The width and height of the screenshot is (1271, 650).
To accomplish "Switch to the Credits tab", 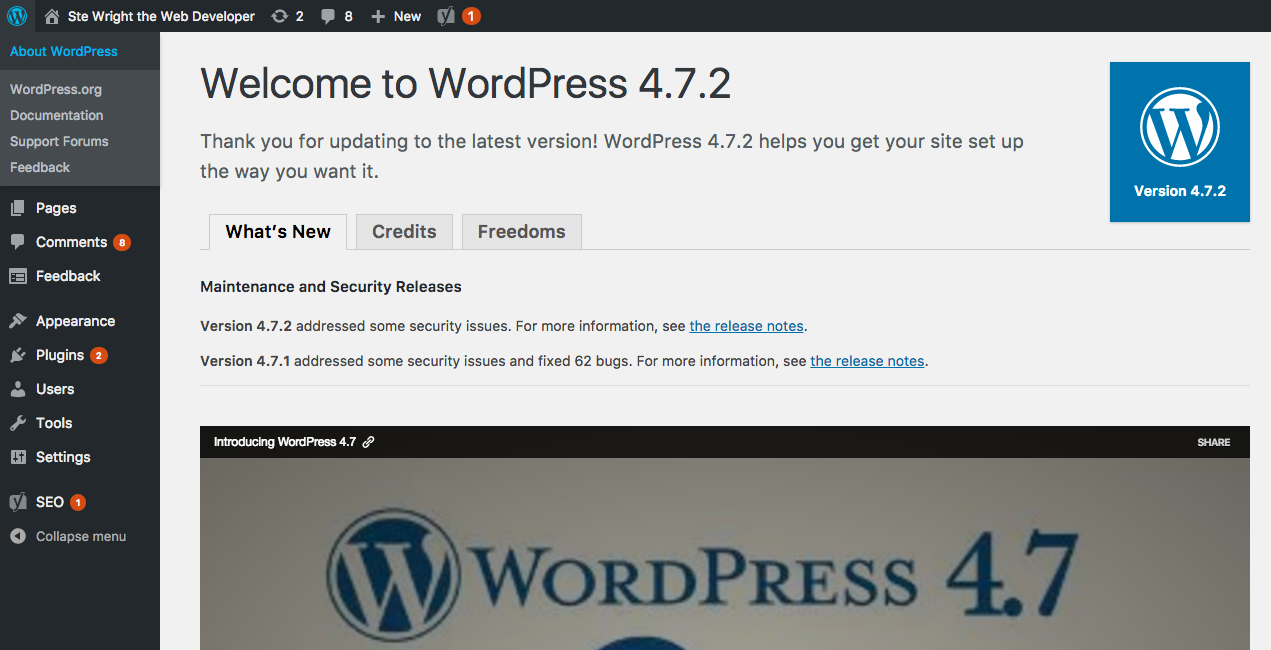I will click(x=404, y=232).
